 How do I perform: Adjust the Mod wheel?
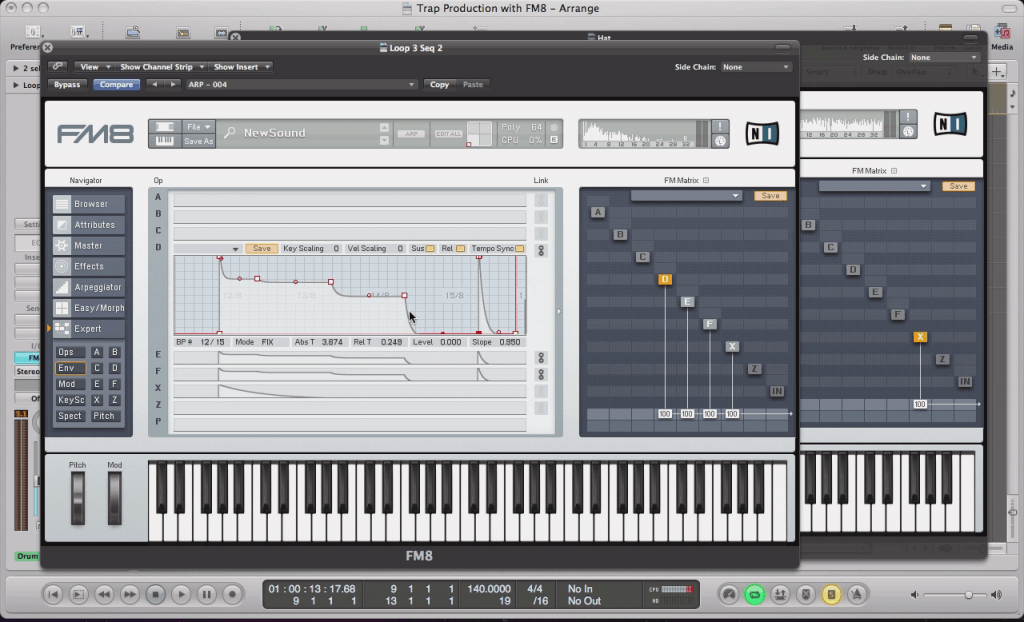[x=115, y=498]
